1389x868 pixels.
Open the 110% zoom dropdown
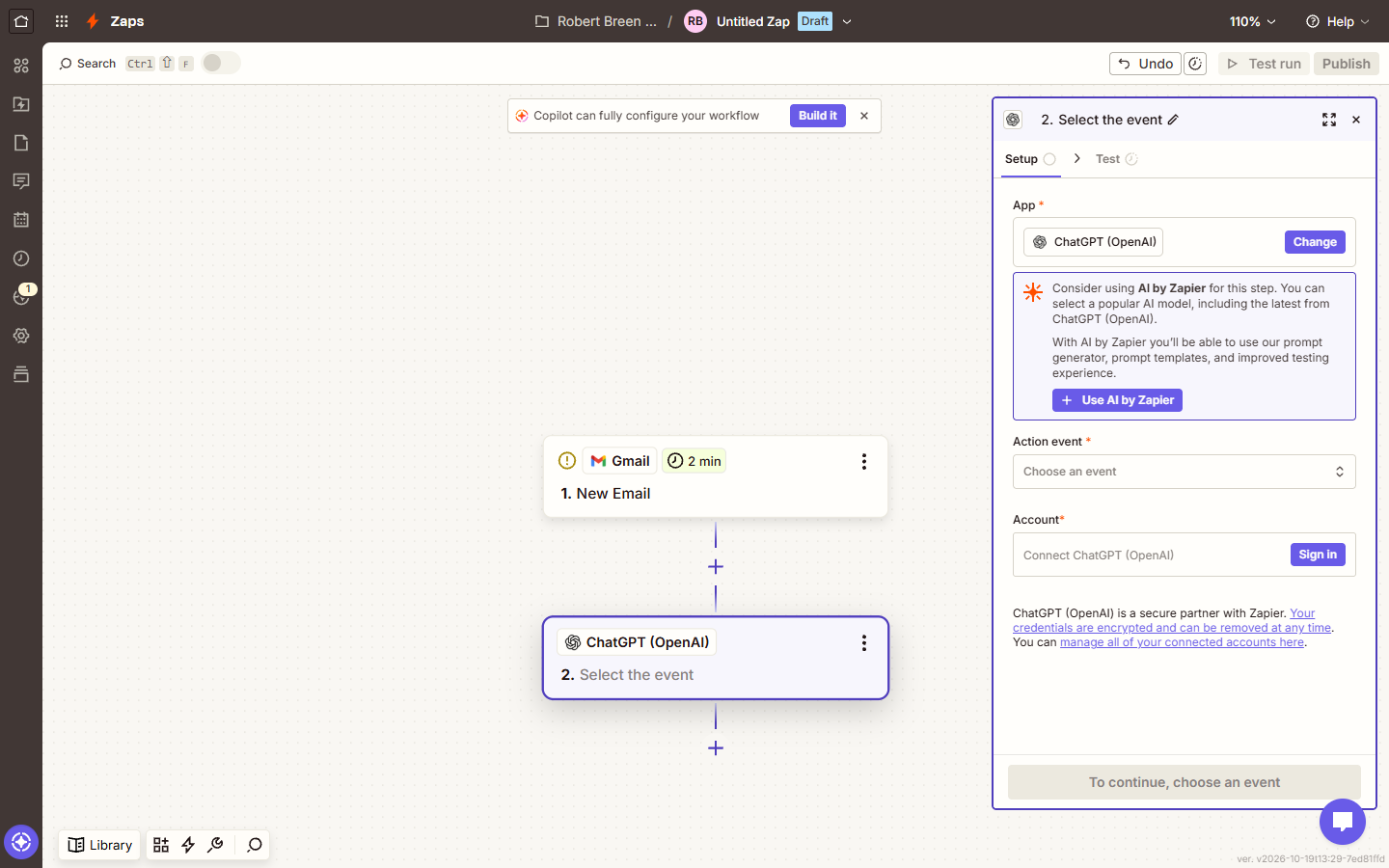tap(1253, 21)
